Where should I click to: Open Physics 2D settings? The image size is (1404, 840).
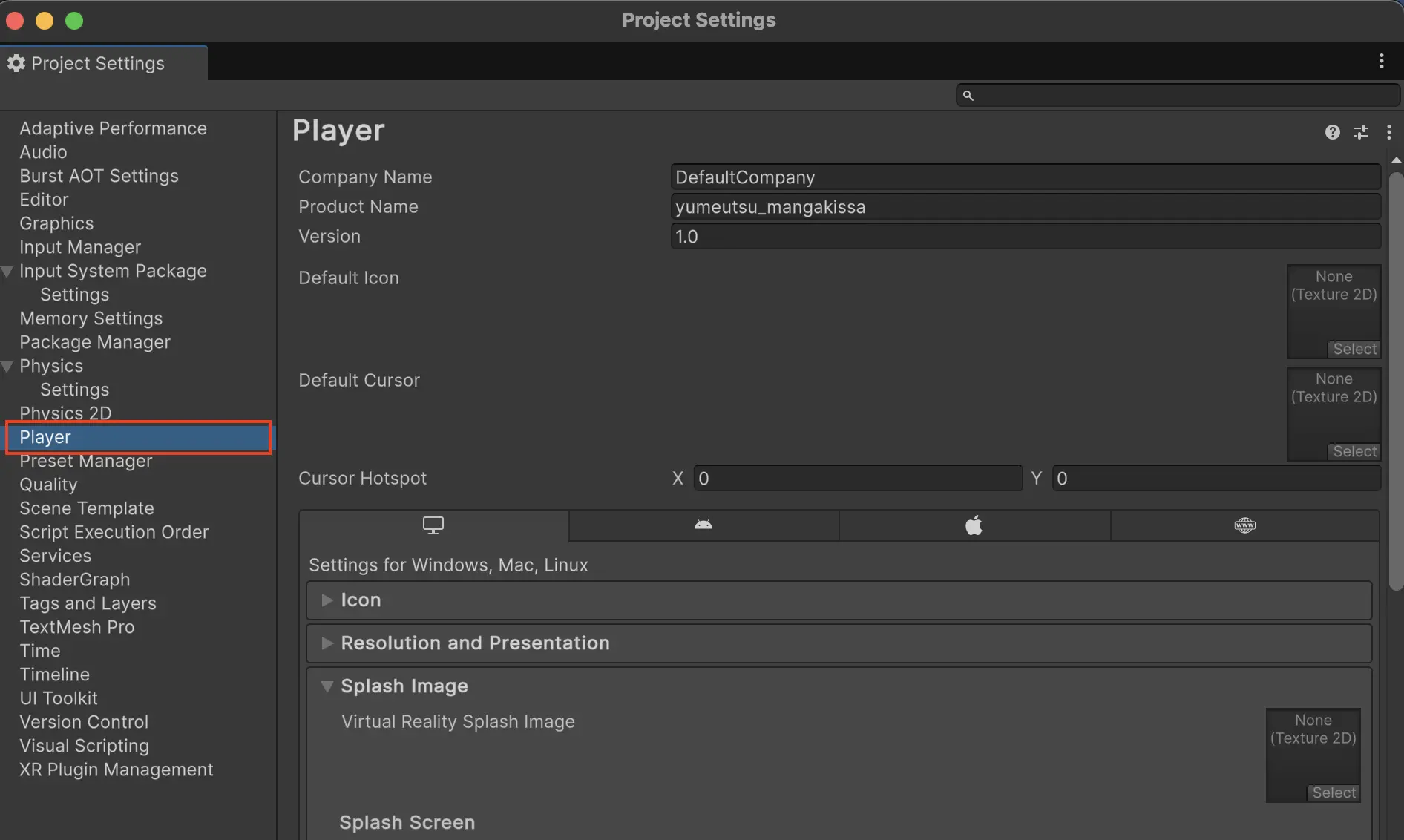(65, 413)
